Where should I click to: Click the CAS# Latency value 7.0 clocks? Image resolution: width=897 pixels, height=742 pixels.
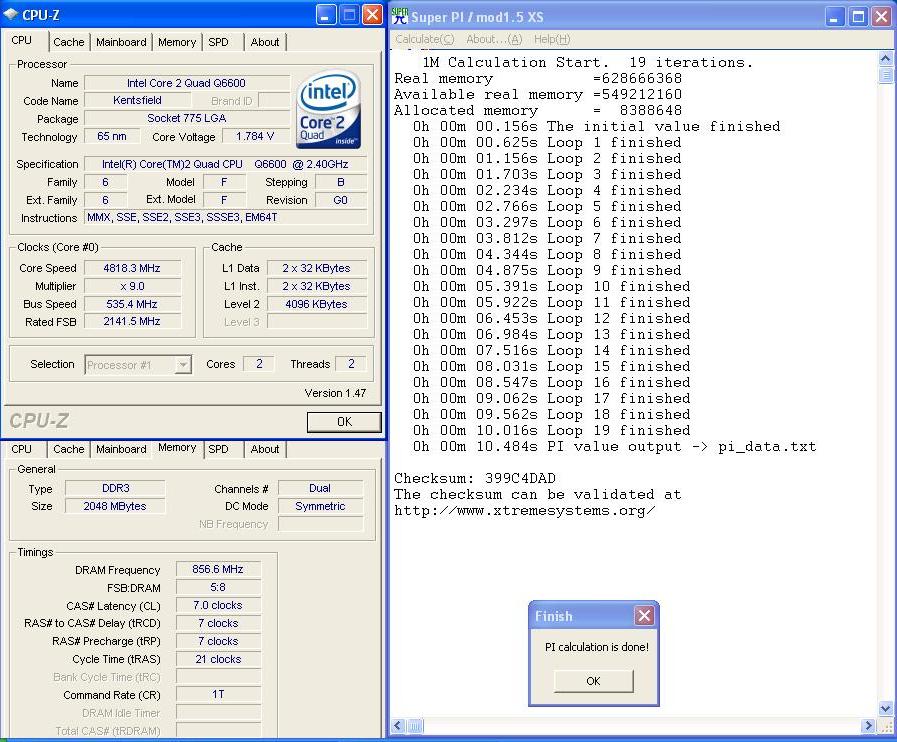[218, 605]
